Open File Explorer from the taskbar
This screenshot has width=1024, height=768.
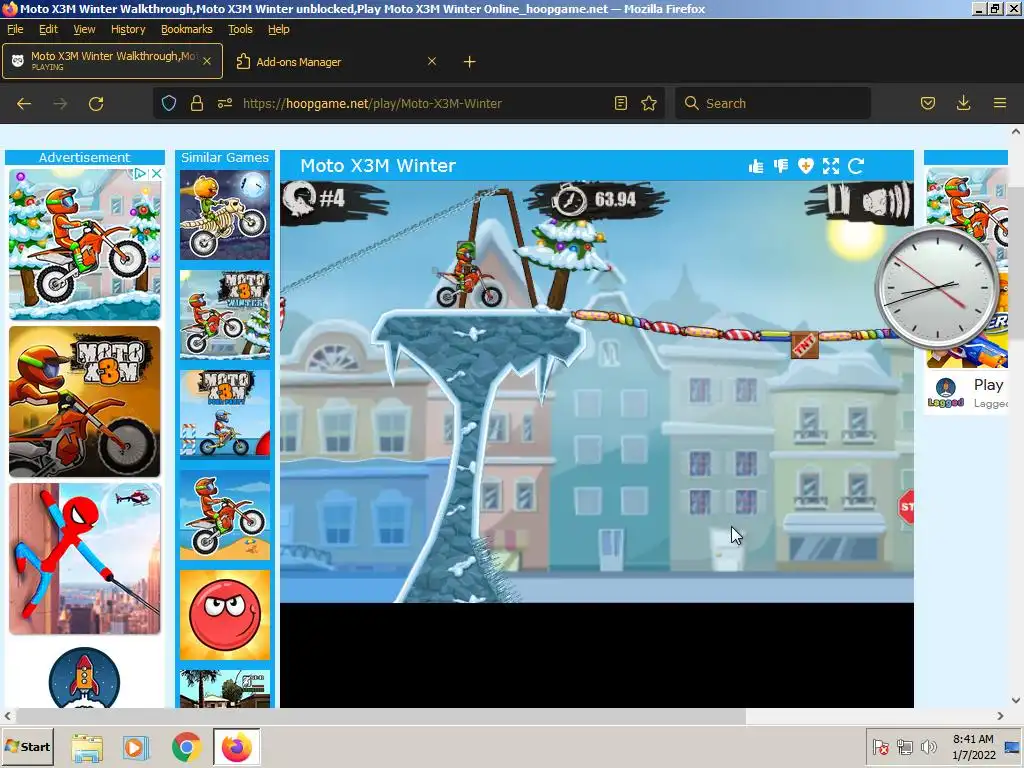tap(87, 748)
